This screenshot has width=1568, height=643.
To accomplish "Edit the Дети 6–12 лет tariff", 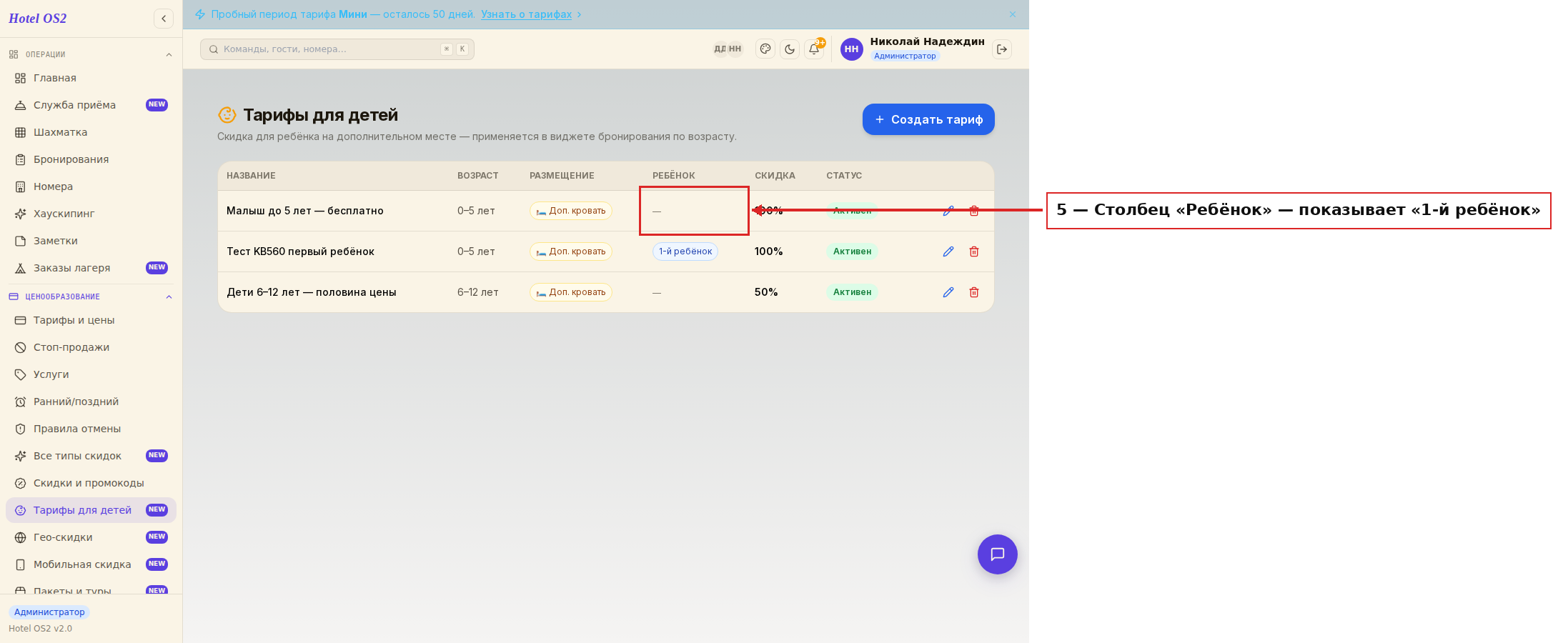I will 948,292.
